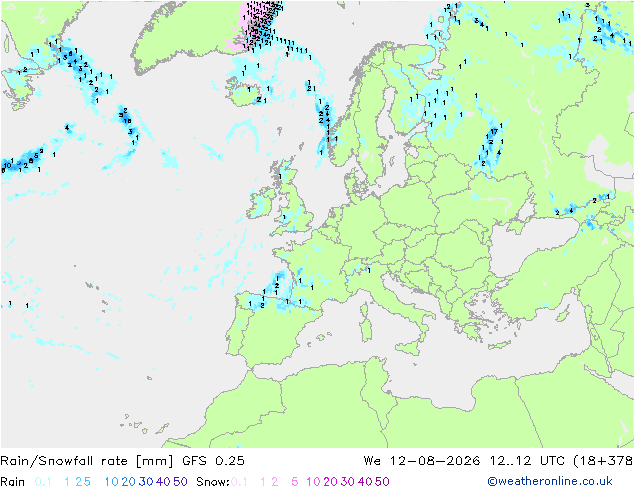Click the 'Snow:' legend label
This screenshot has width=634, height=490.
[x=213, y=482]
